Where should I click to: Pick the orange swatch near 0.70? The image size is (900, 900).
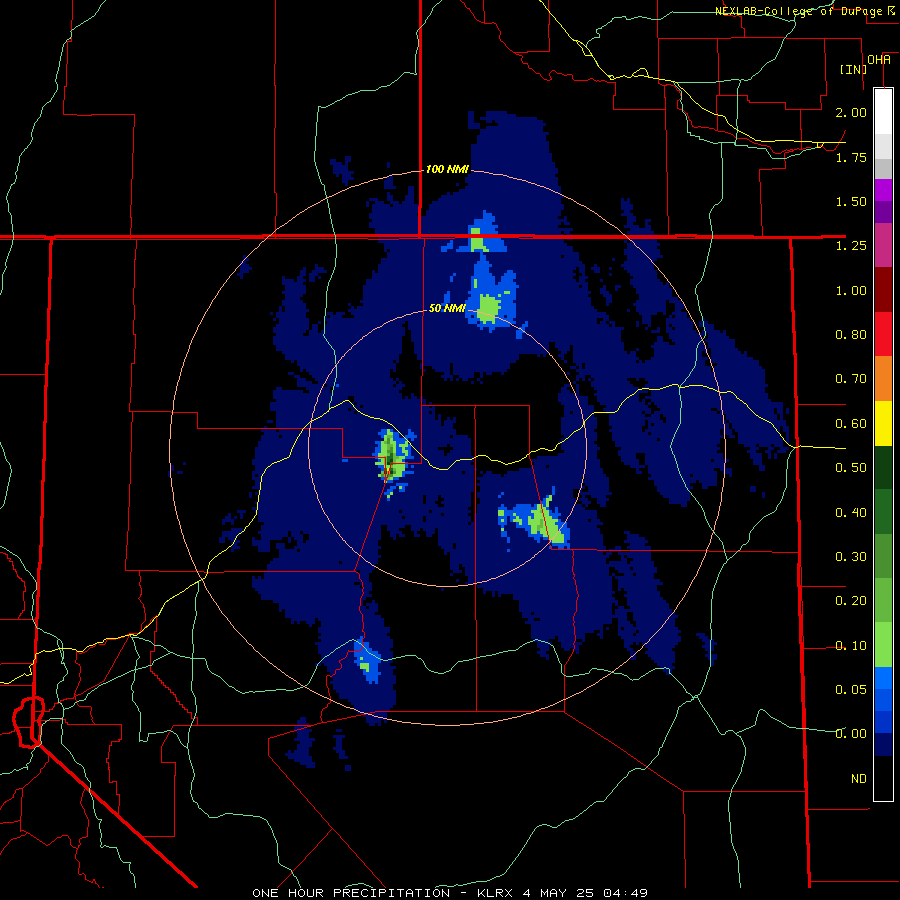pyautogui.click(x=883, y=378)
